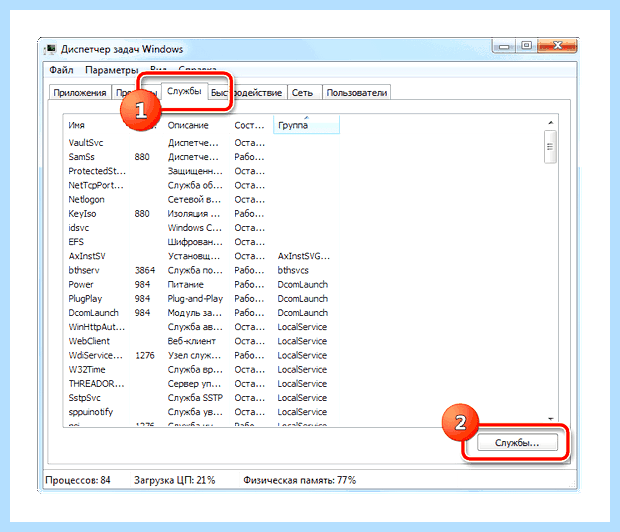Viewport: 620px width, 532px height.
Task: Click the Изоляция ... description cell
Action: click(194, 214)
